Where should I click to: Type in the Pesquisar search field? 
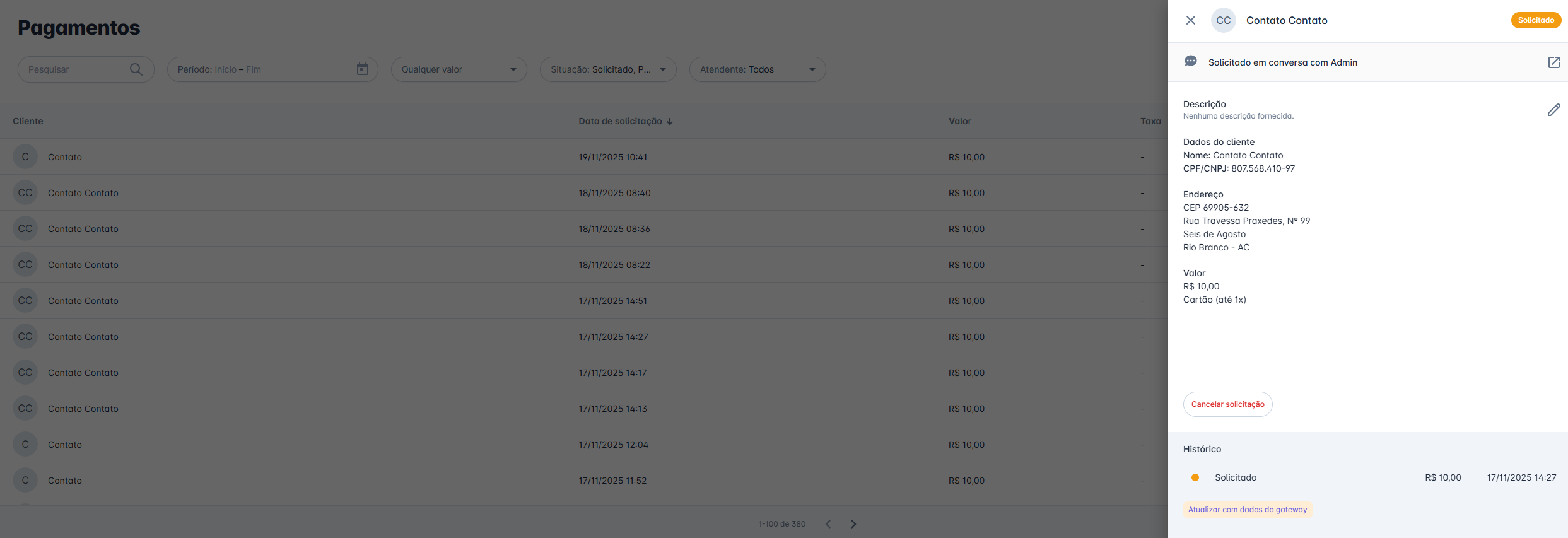click(x=76, y=69)
